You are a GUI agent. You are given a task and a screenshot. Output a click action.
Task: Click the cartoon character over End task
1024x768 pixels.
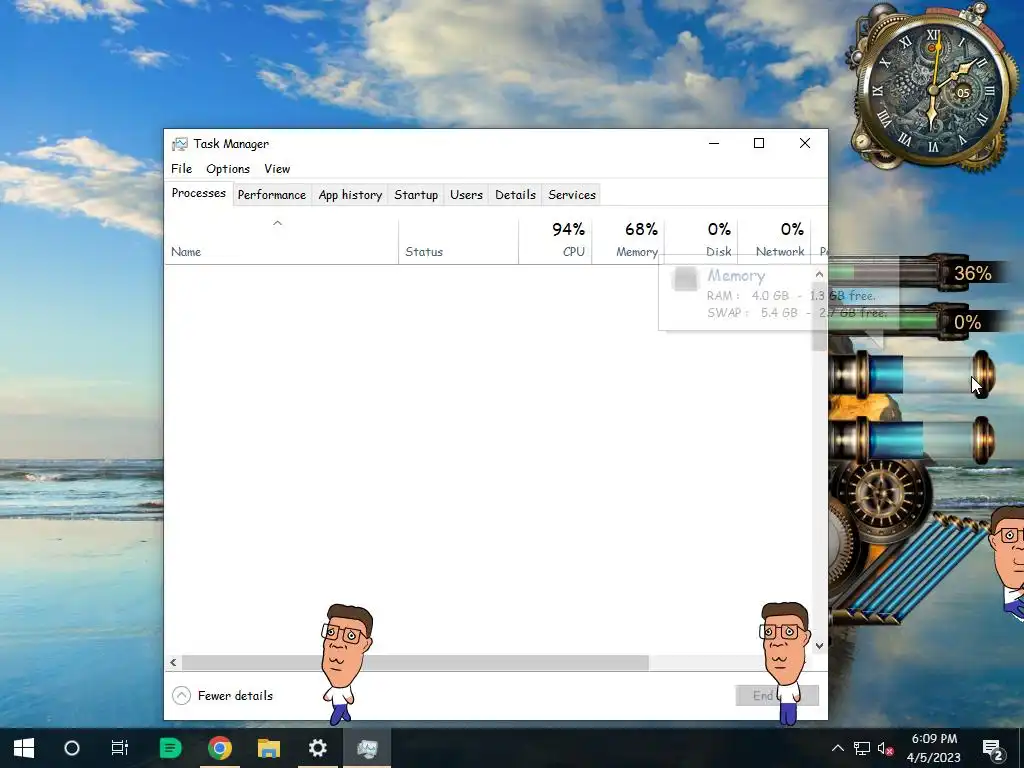785,663
